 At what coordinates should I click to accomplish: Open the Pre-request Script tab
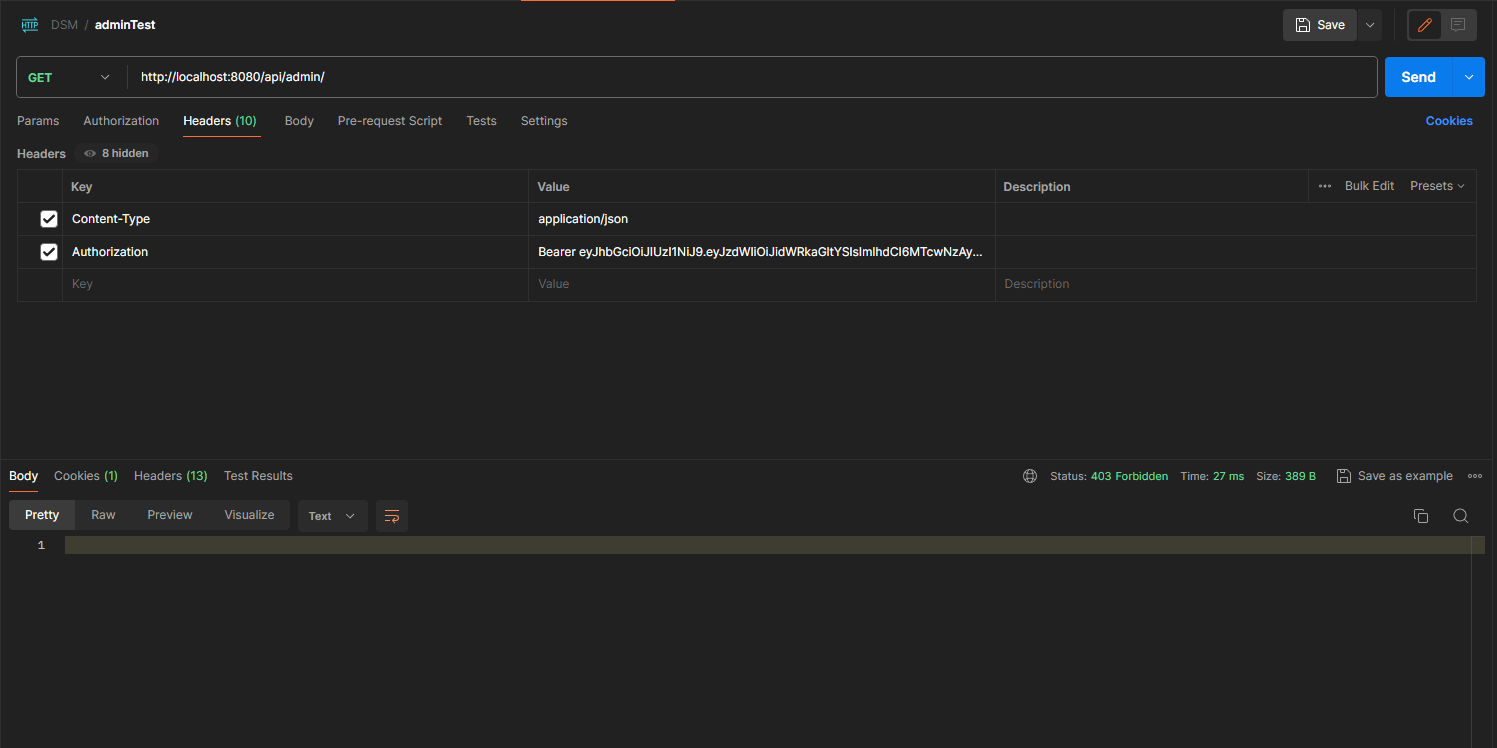pos(390,121)
